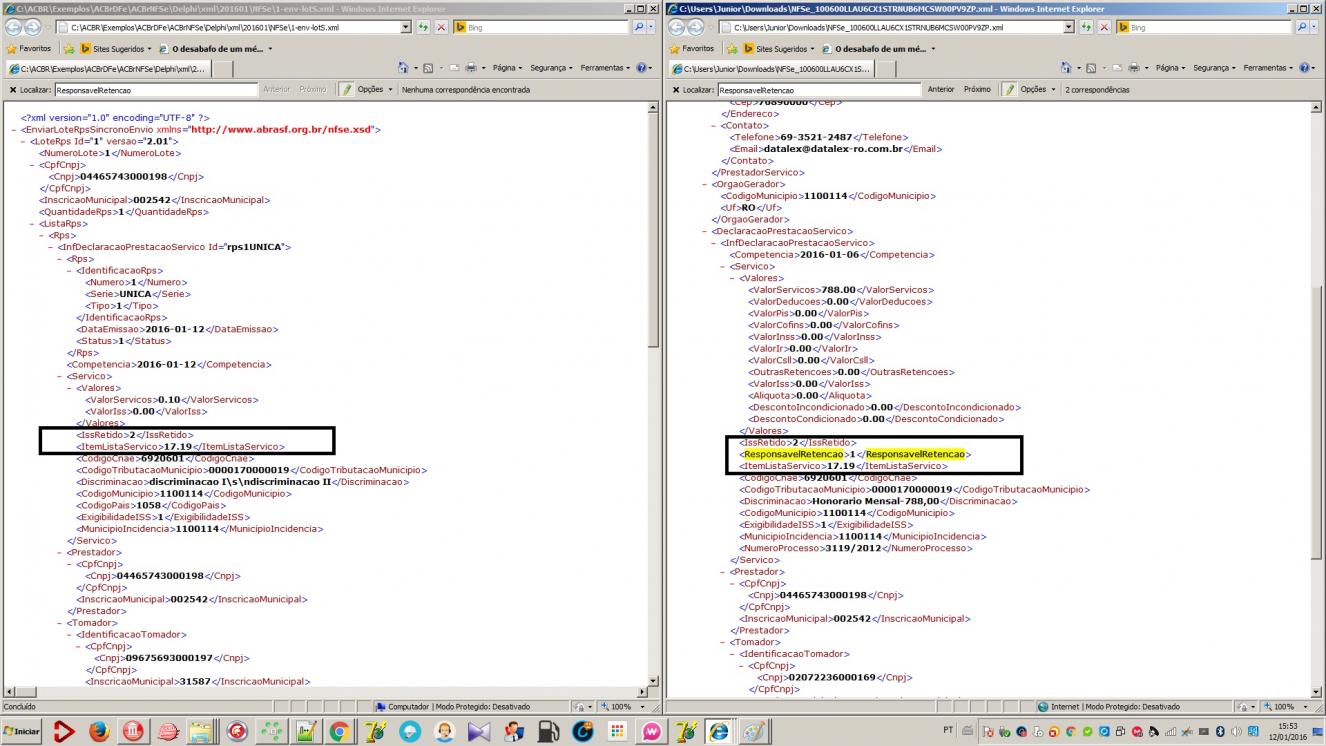This screenshot has height=746, width=1326.
Task: Click the help icon in the 1-env-lotS.xml window
Action: tap(642, 68)
